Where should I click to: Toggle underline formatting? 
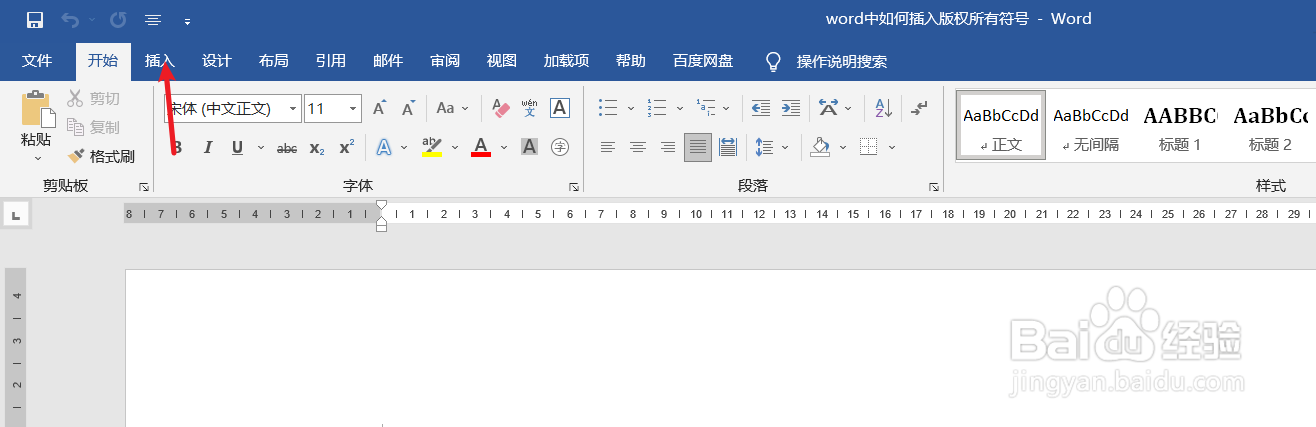pos(237,148)
